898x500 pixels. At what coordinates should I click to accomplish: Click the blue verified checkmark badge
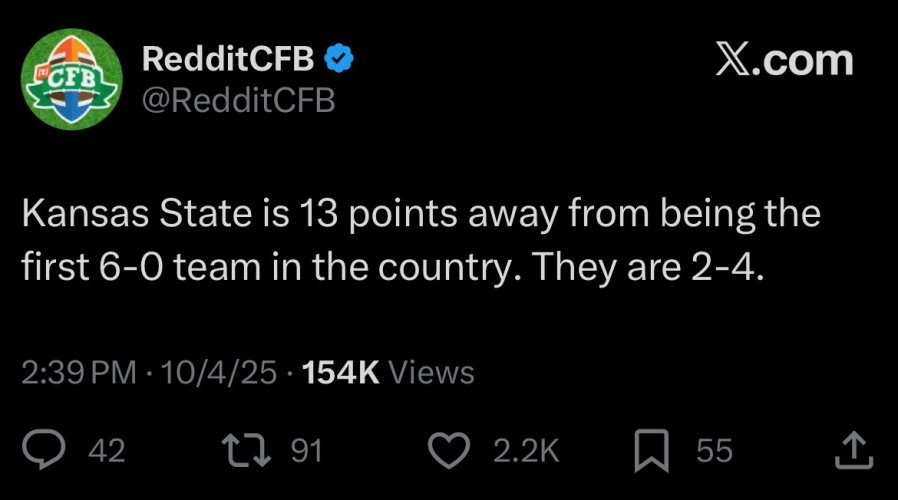click(x=342, y=59)
